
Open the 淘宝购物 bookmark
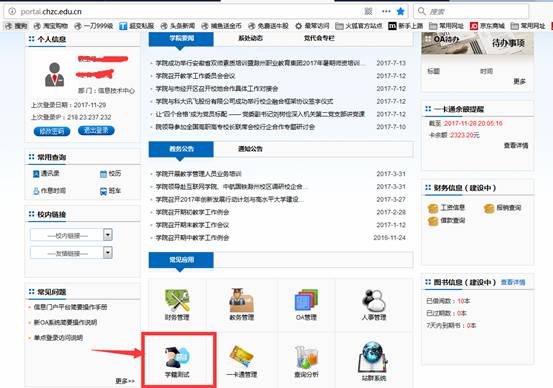coord(51,26)
